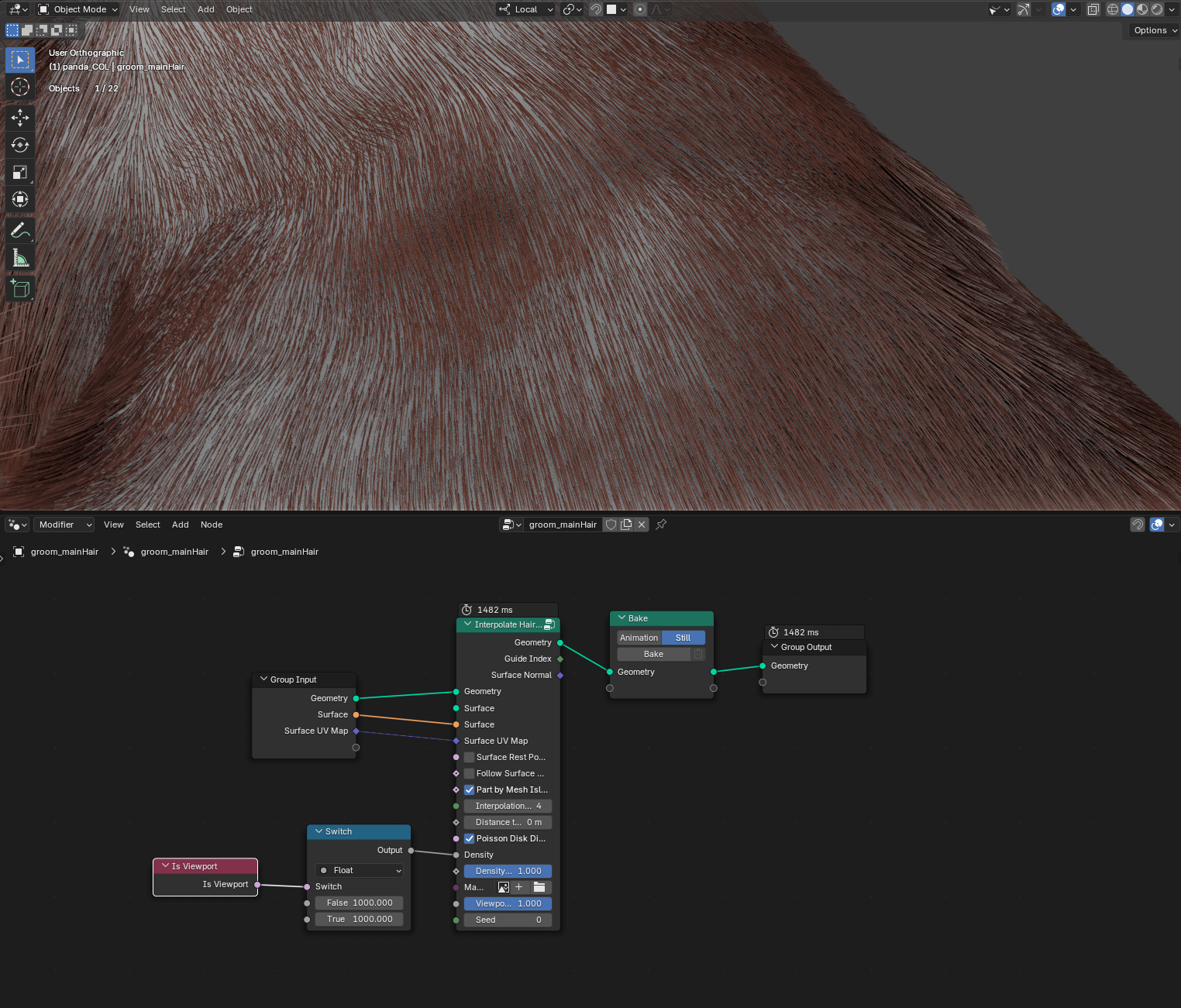Open Float type dropdown in Switch node
The image size is (1181, 1008).
(x=359, y=870)
